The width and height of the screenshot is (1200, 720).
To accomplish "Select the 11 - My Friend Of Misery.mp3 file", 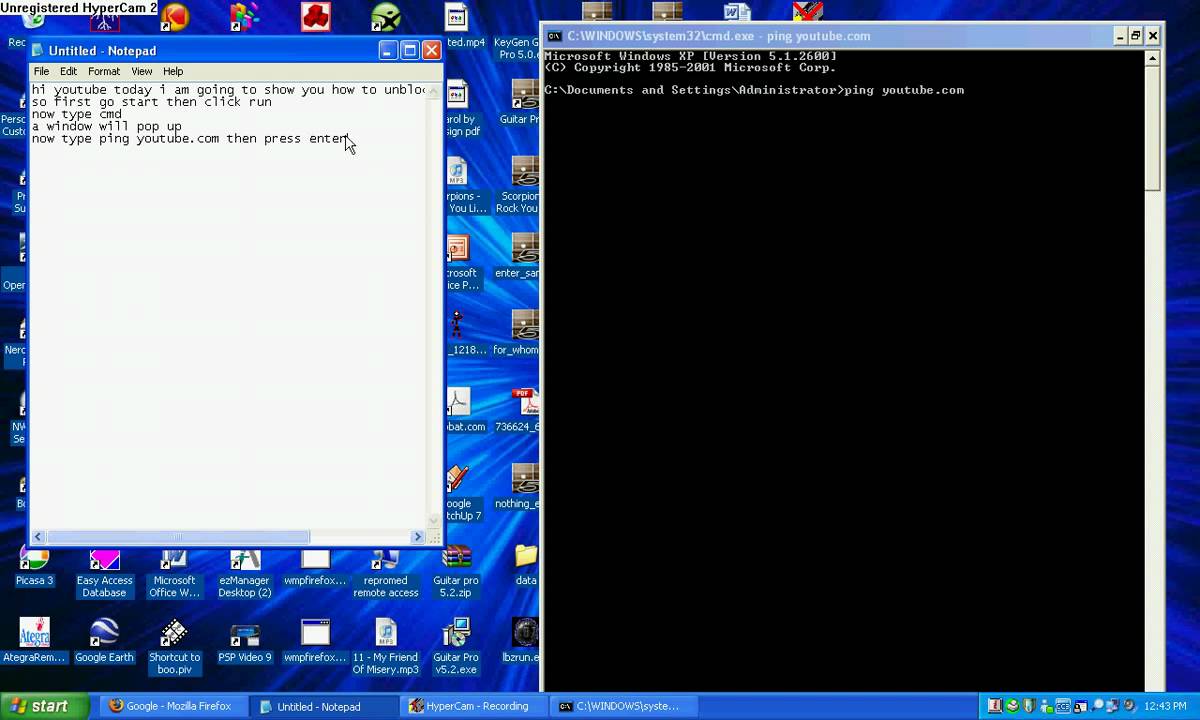I will pyautogui.click(x=386, y=647).
